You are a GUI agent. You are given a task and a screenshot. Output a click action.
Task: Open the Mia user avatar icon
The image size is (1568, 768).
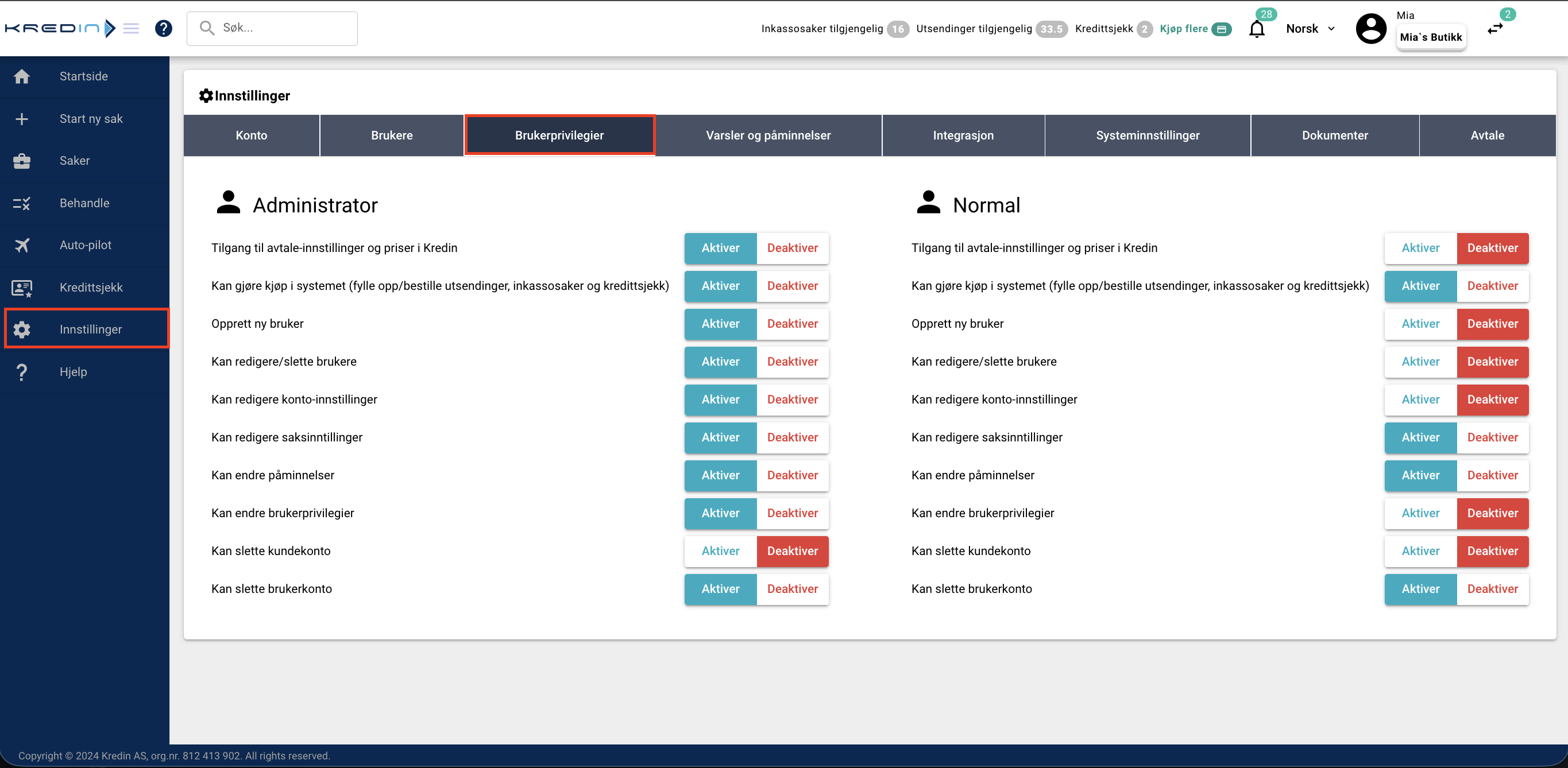tap(1371, 29)
